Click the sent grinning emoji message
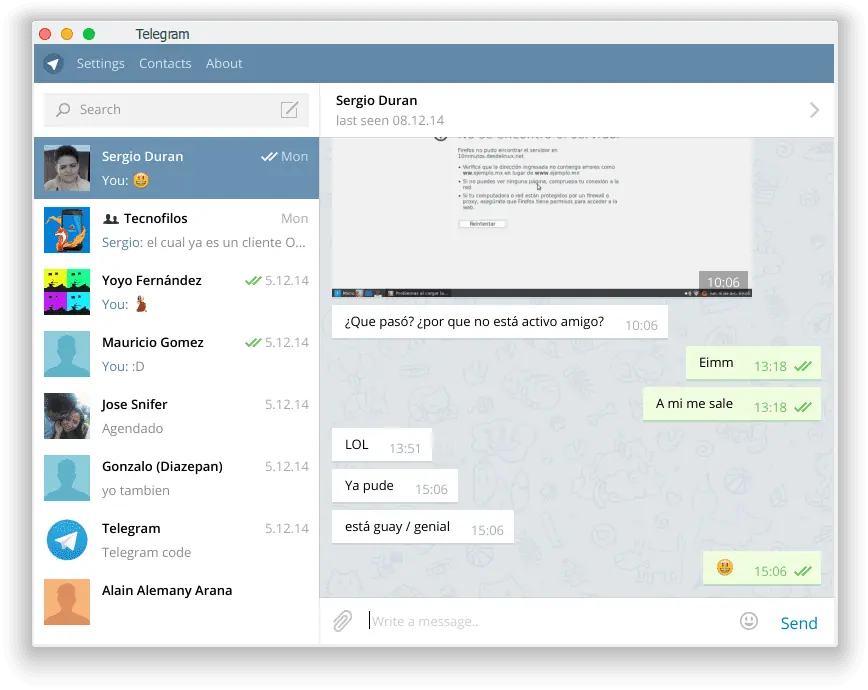Screen dimensions: 868x690 (x=762, y=568)
